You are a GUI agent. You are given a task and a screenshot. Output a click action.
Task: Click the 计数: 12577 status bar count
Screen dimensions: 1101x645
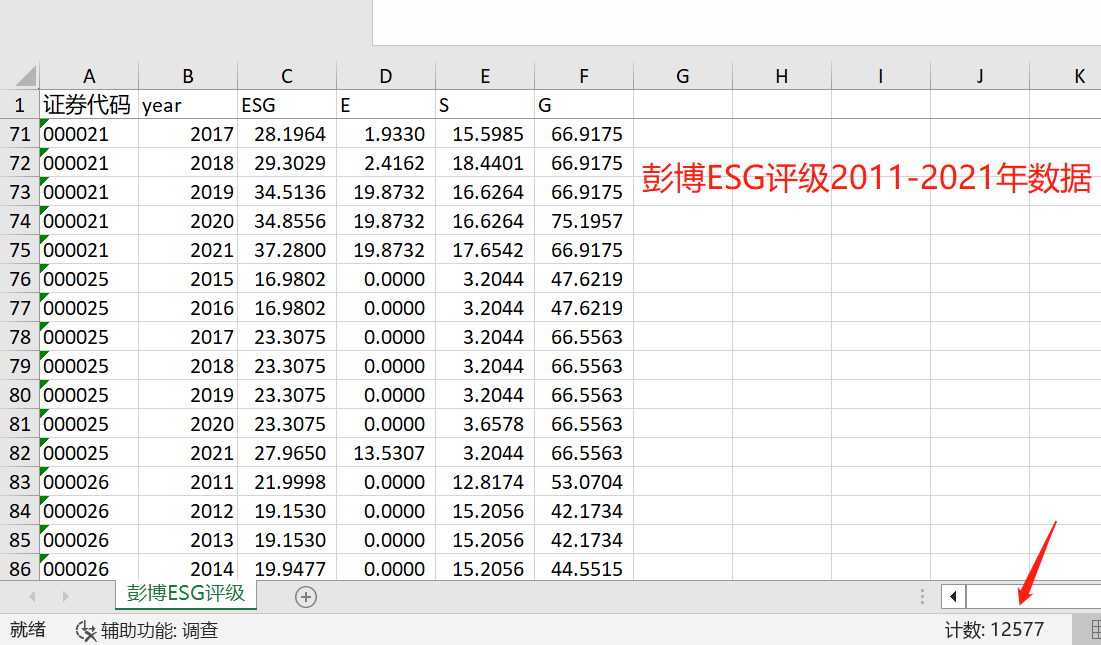point(994,630)
